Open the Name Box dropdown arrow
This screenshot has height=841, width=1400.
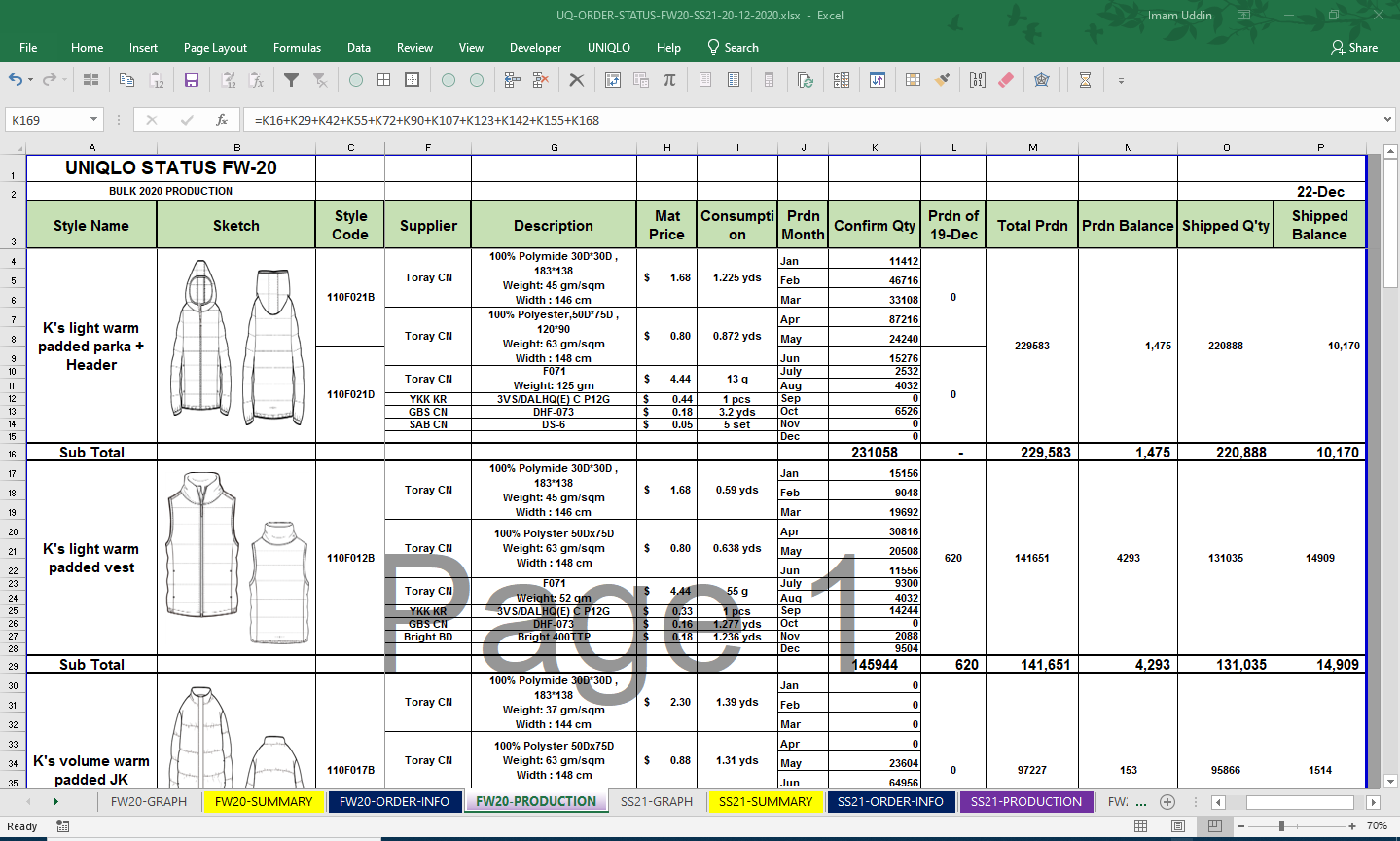[93, 120]
